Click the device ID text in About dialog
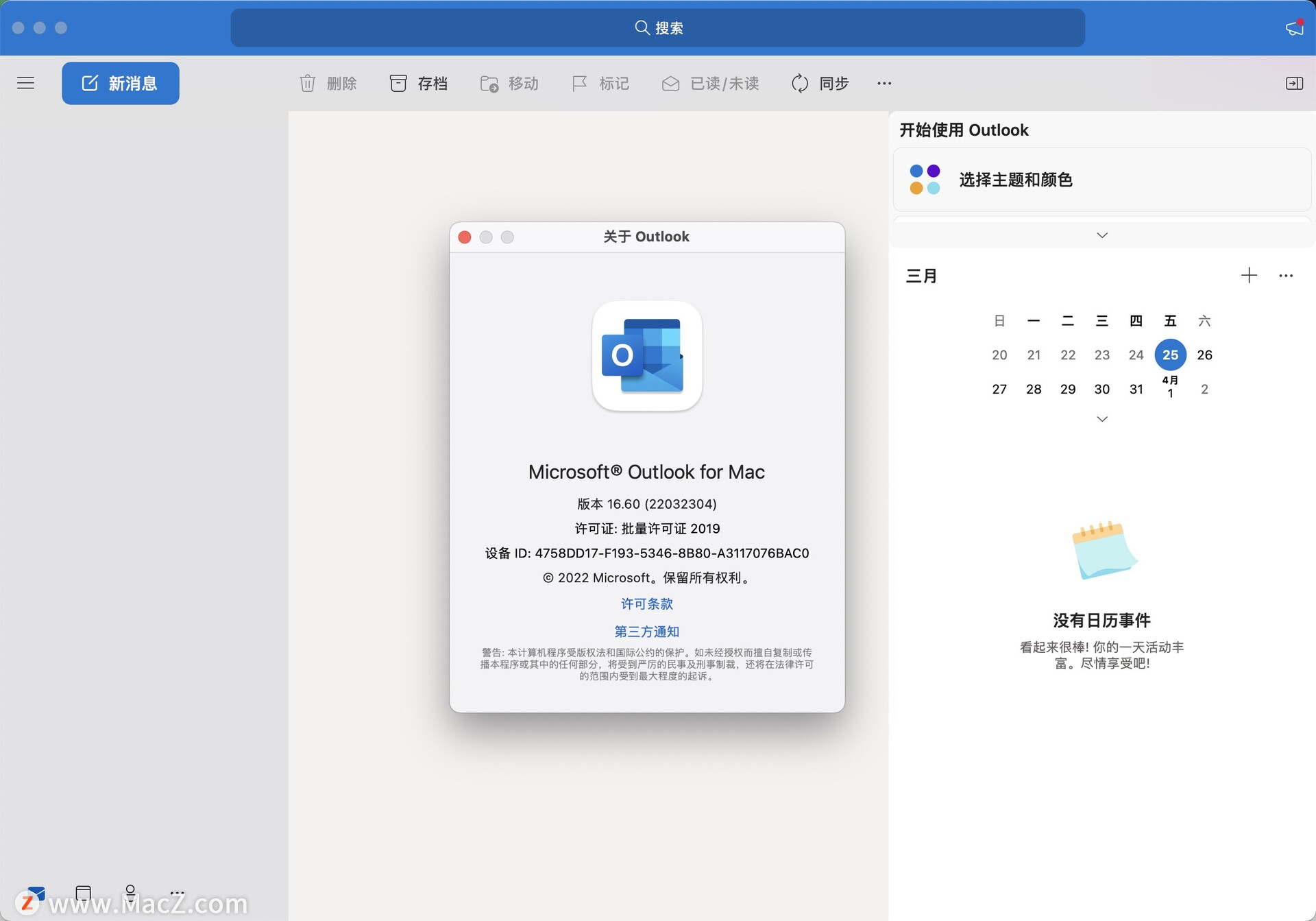 click(647, 553)
